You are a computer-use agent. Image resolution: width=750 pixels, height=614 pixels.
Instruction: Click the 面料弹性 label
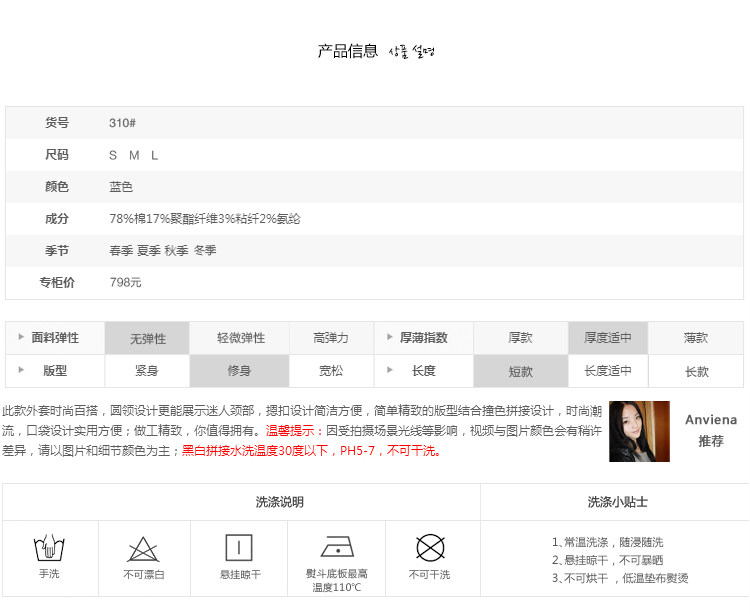click(x=55, y=338)
